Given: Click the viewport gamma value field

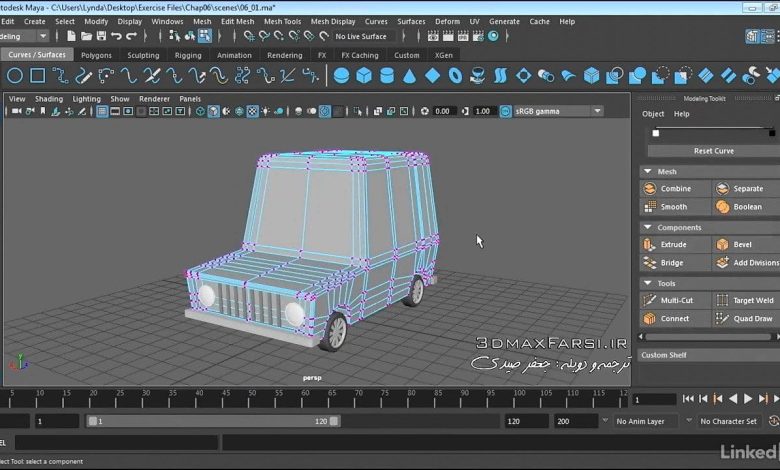Looking at the screenshot, I should click(x=483, y=111).
